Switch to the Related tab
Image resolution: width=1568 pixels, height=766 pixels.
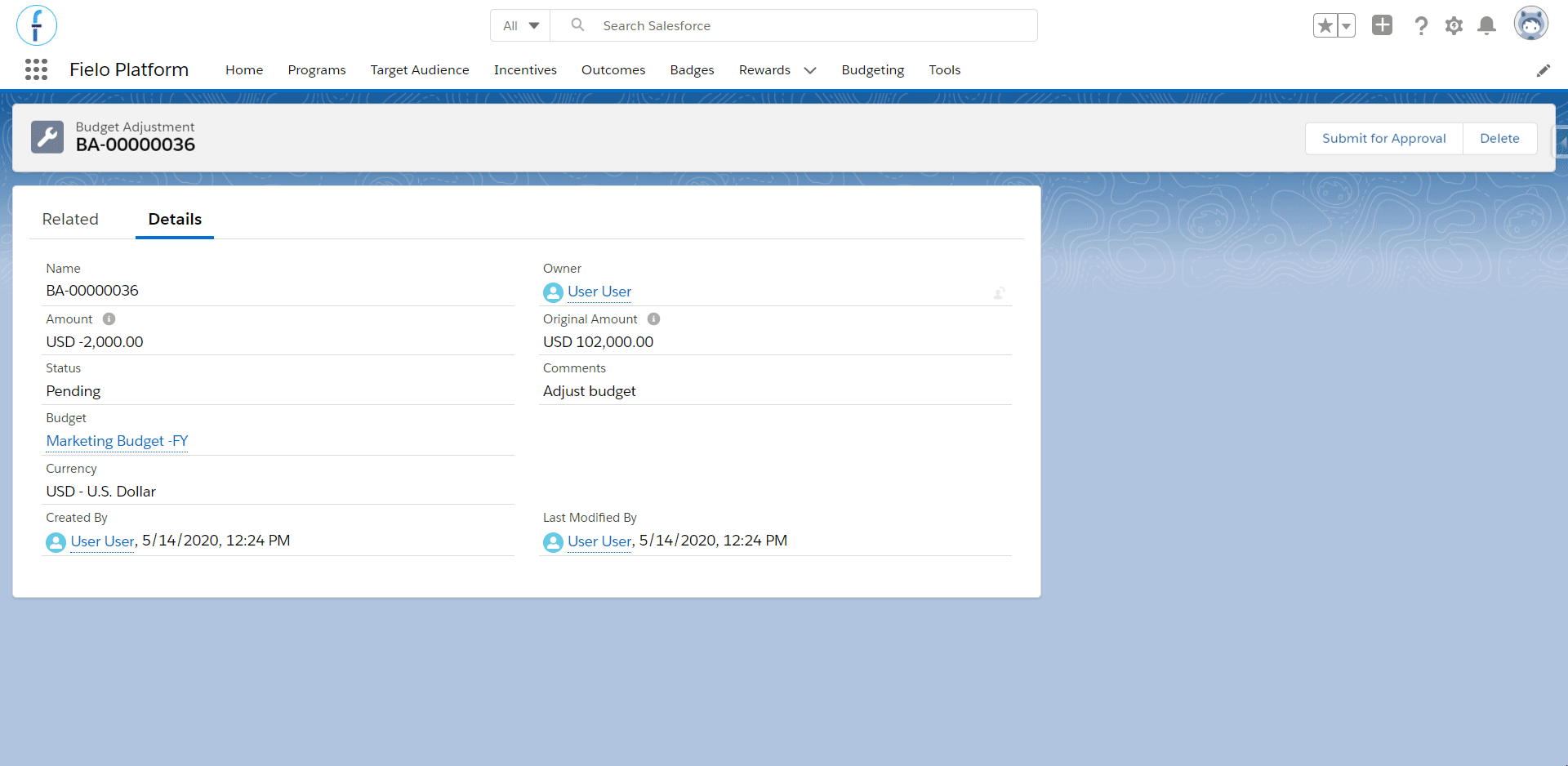pos(70,219)
